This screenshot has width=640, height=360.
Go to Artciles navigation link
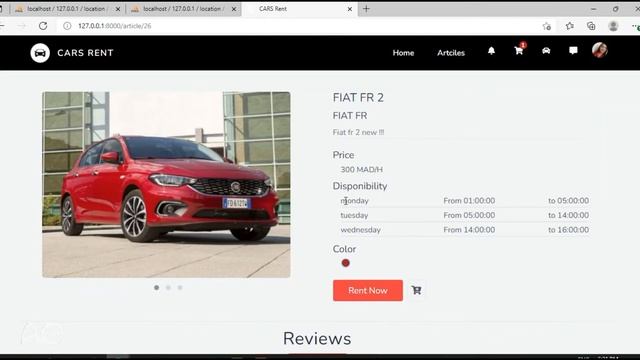point(451,53)
